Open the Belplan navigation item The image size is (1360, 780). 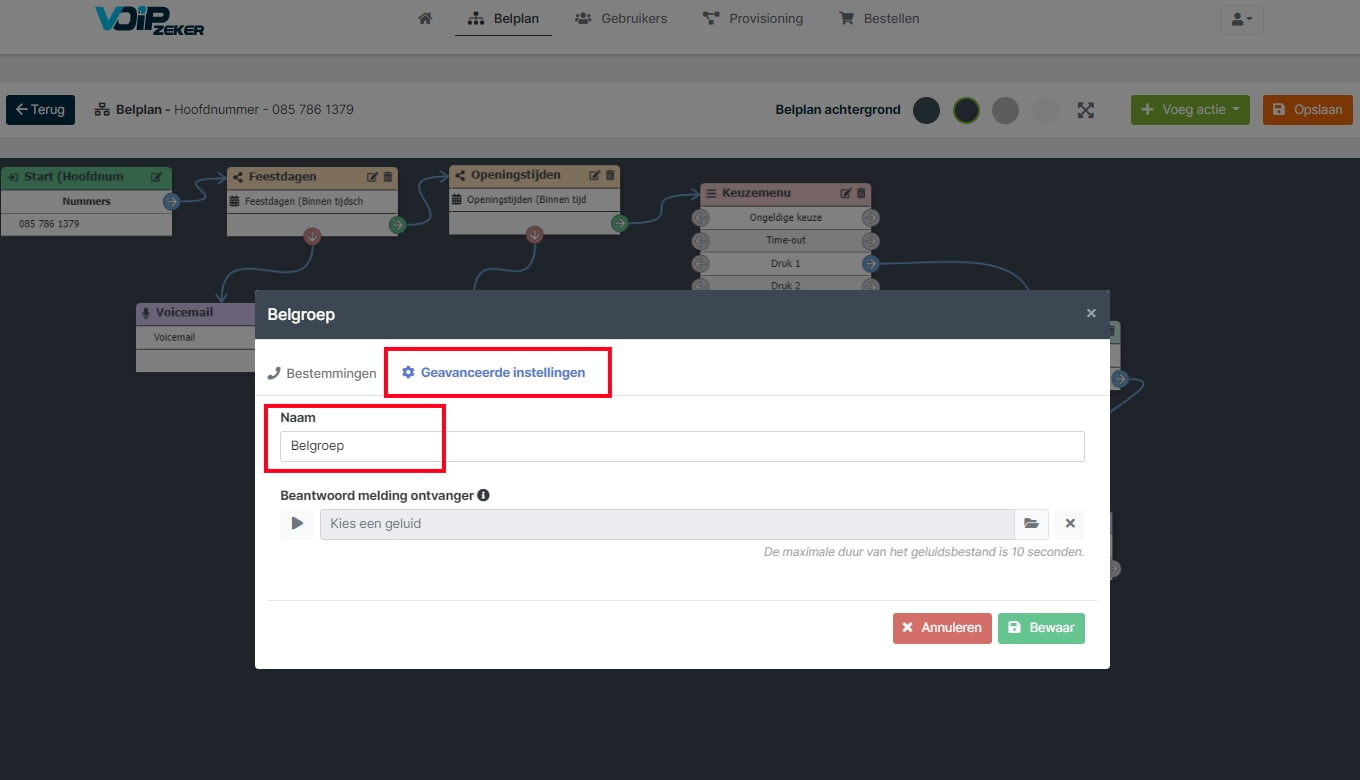click(x=503, y=18)
